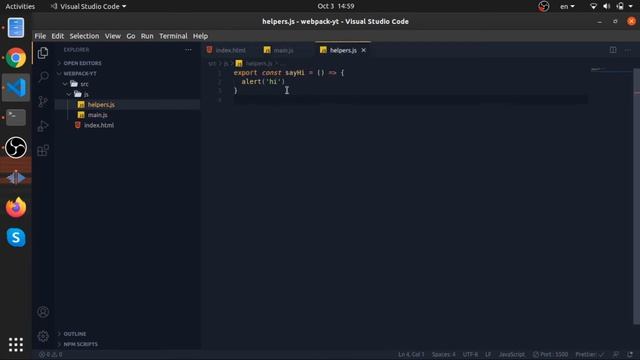Open Files app in Ubuntu dock
Viewport: 640px width, 360px height.
click(x=16, y=28)
